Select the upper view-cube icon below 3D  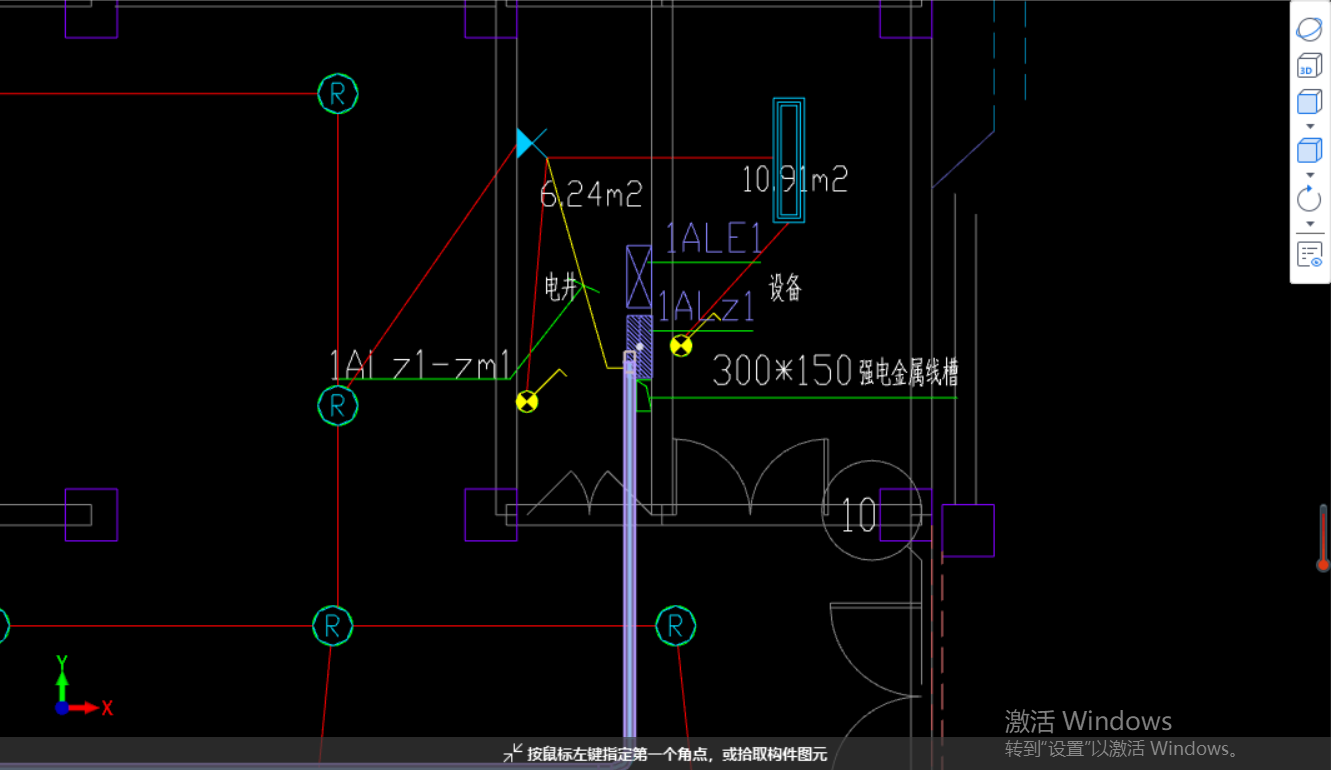click(1309, 102)
